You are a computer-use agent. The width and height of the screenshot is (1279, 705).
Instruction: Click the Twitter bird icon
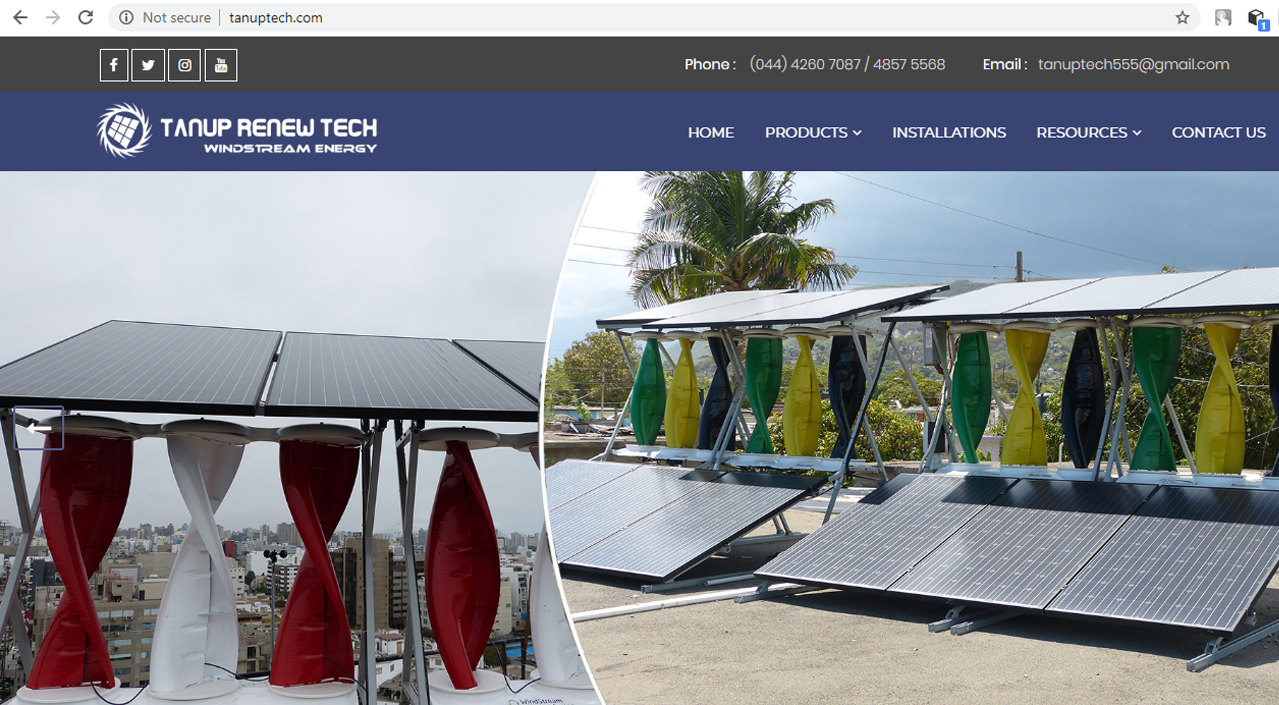tap(148, 65)
